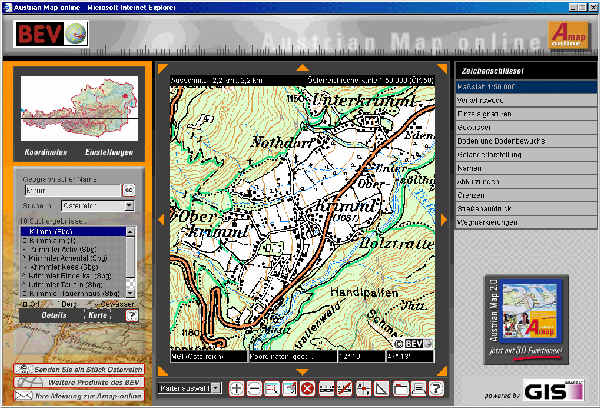The height and width of the screenshot is (408, 600).
Task: Click the Amap online logo
Action: click(x=568, y=35)
